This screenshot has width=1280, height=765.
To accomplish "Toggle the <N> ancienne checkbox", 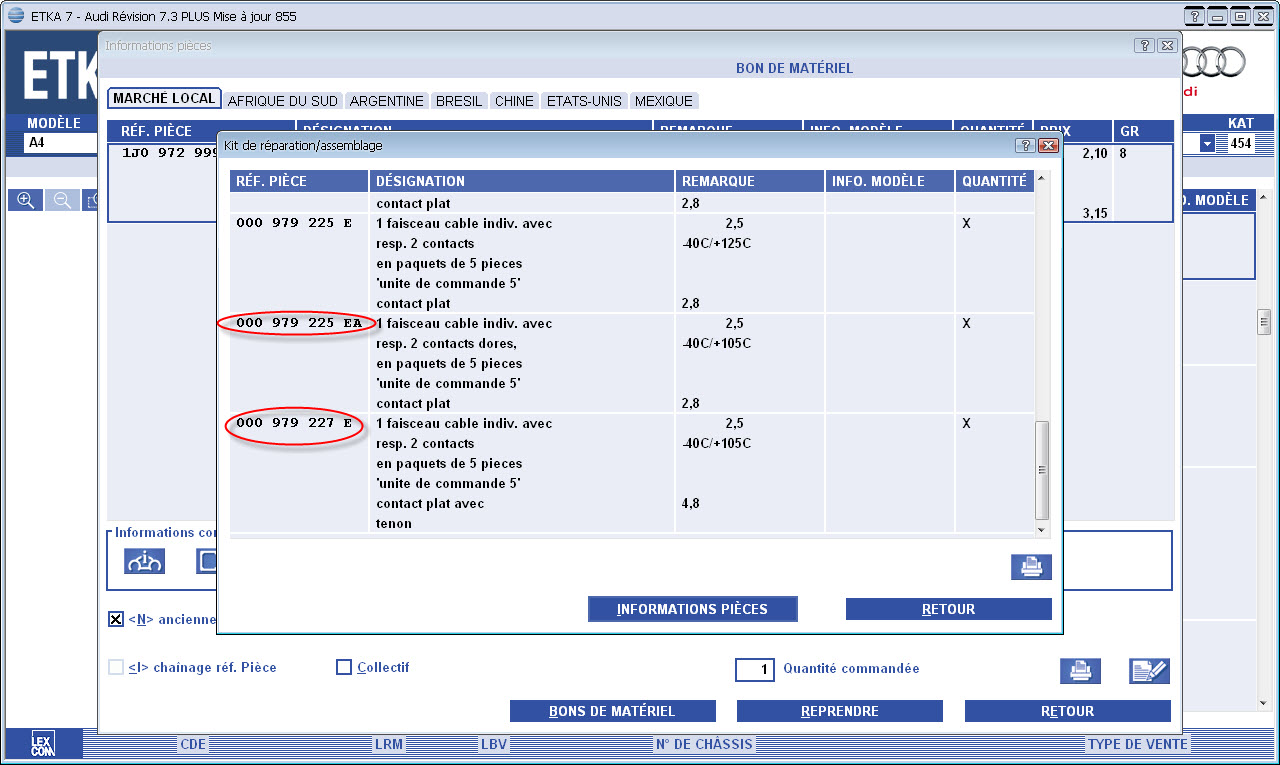I will (x=116, y=619).
